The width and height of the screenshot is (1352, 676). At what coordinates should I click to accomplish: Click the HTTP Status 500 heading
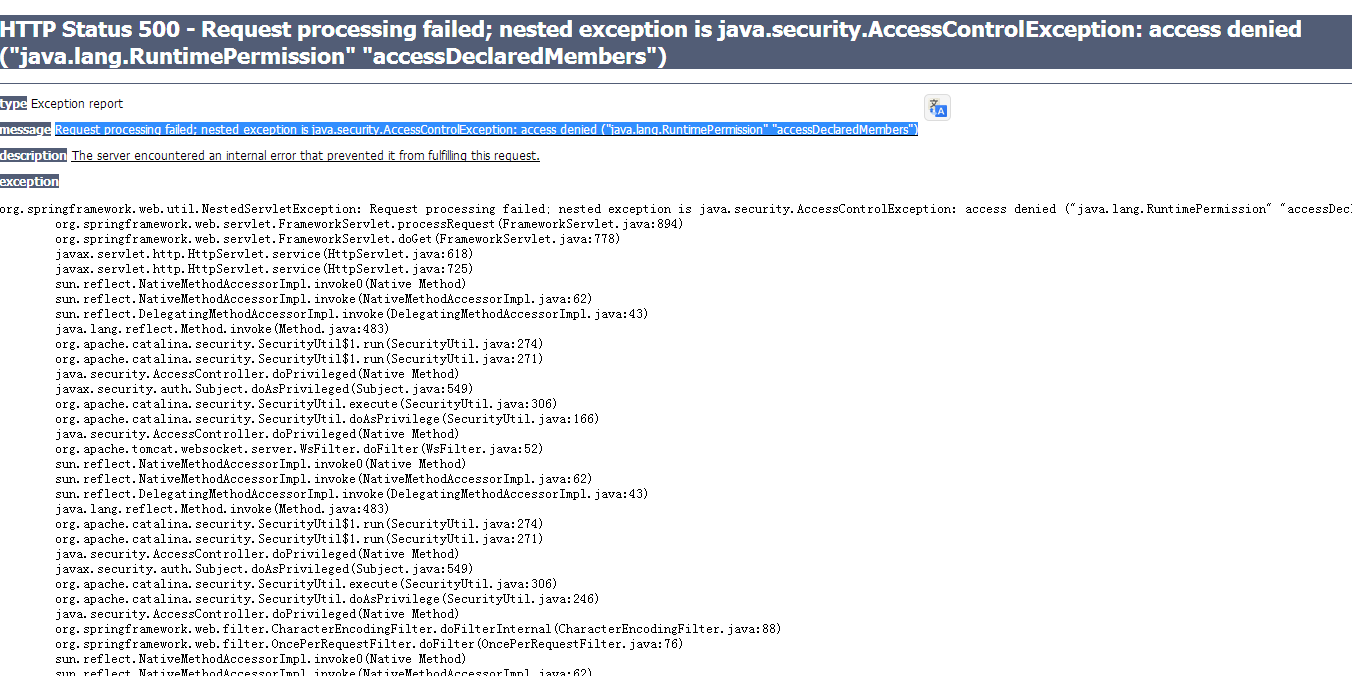click(x=650, y=43)
